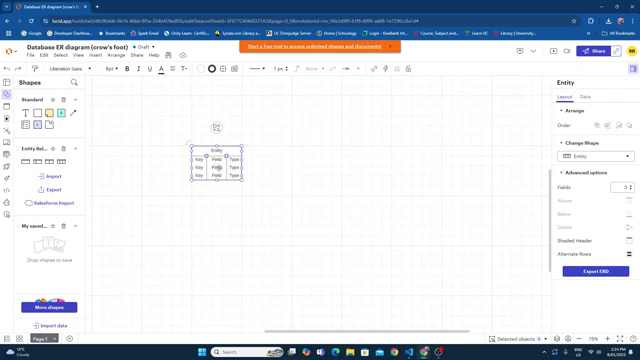Open the Arrange menu
Image resolution: width=640 pixels, height=360 pixels.
coord(116,55)
